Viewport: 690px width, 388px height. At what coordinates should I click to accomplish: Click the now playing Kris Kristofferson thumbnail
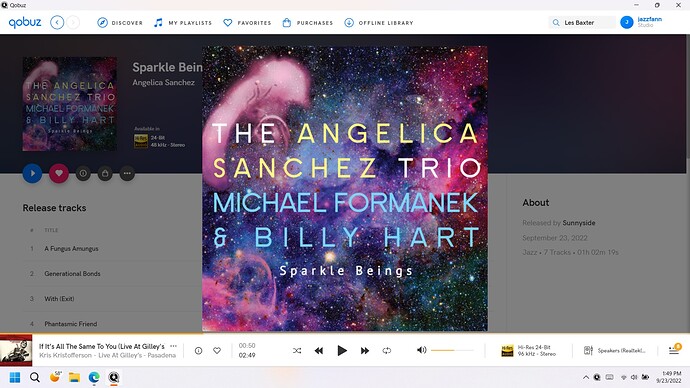pos(16,350)
